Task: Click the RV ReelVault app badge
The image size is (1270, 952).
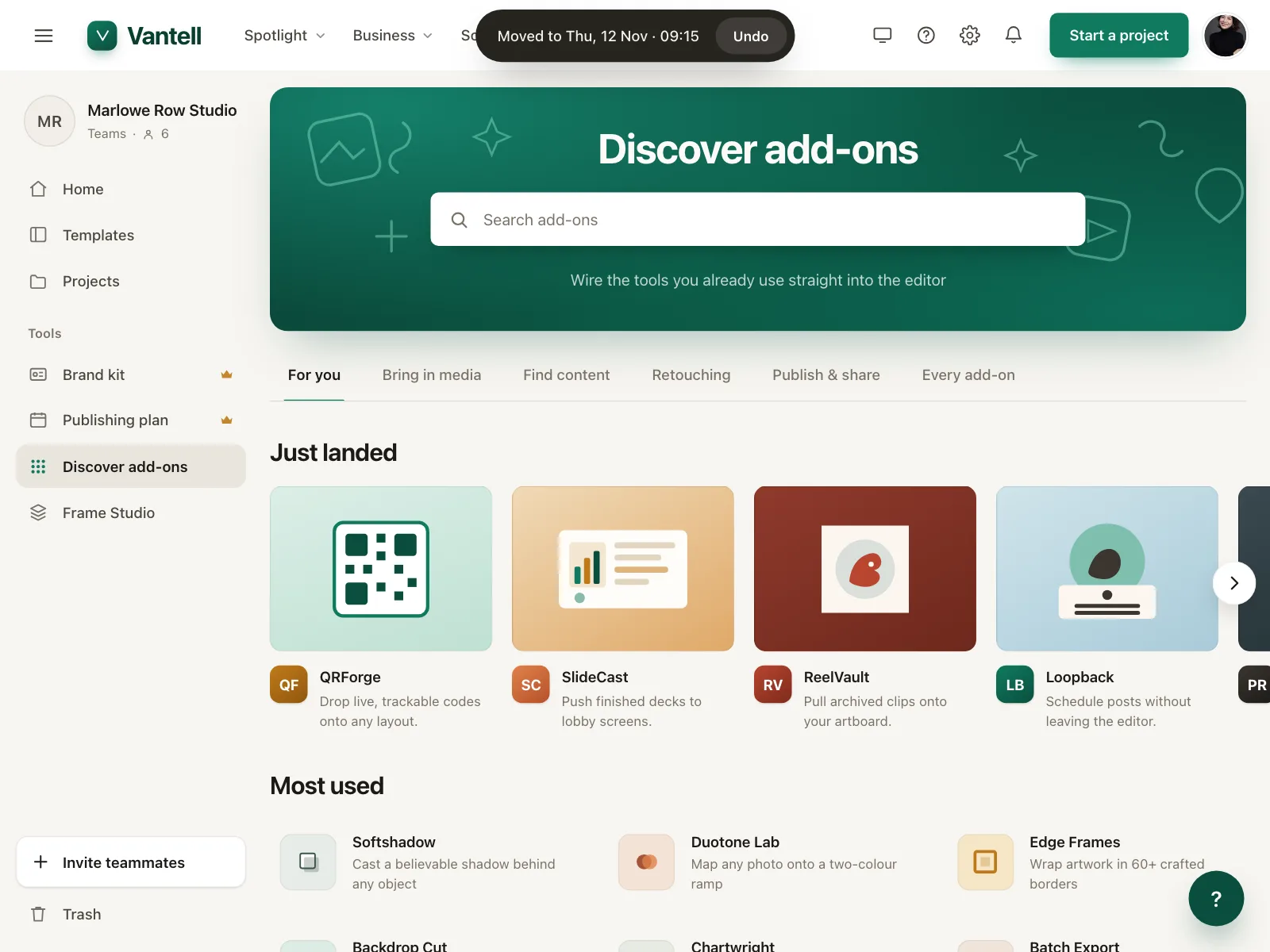Action: pos(773,685)
